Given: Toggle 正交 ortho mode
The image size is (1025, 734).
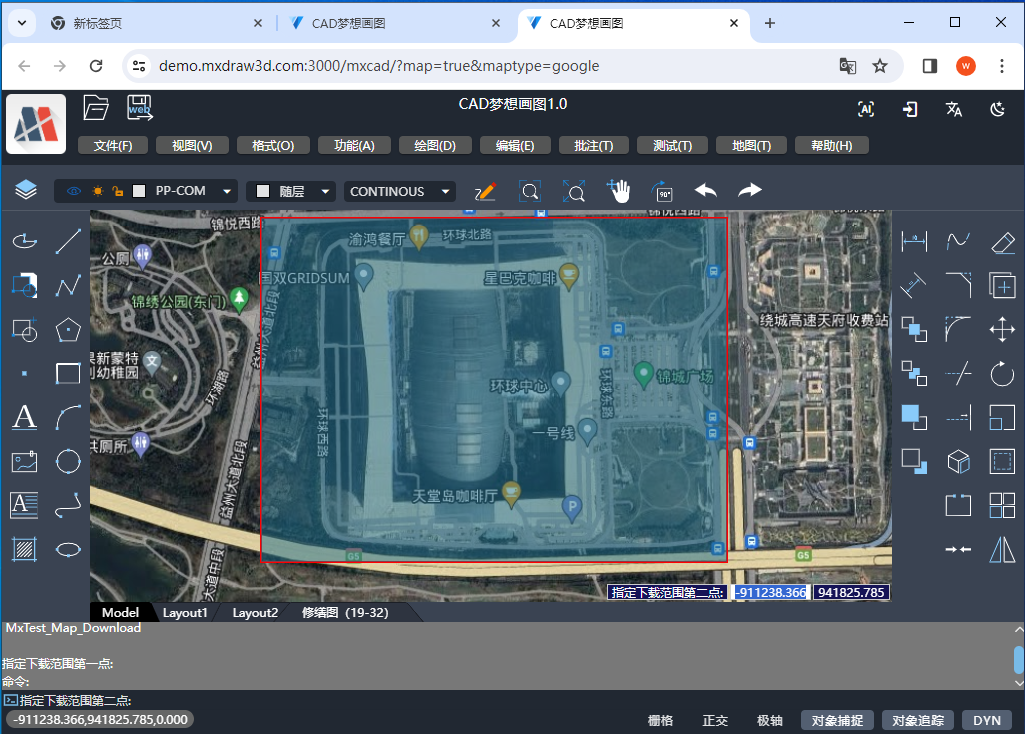Looking at the screenshot, I should (x=715, y=720).
